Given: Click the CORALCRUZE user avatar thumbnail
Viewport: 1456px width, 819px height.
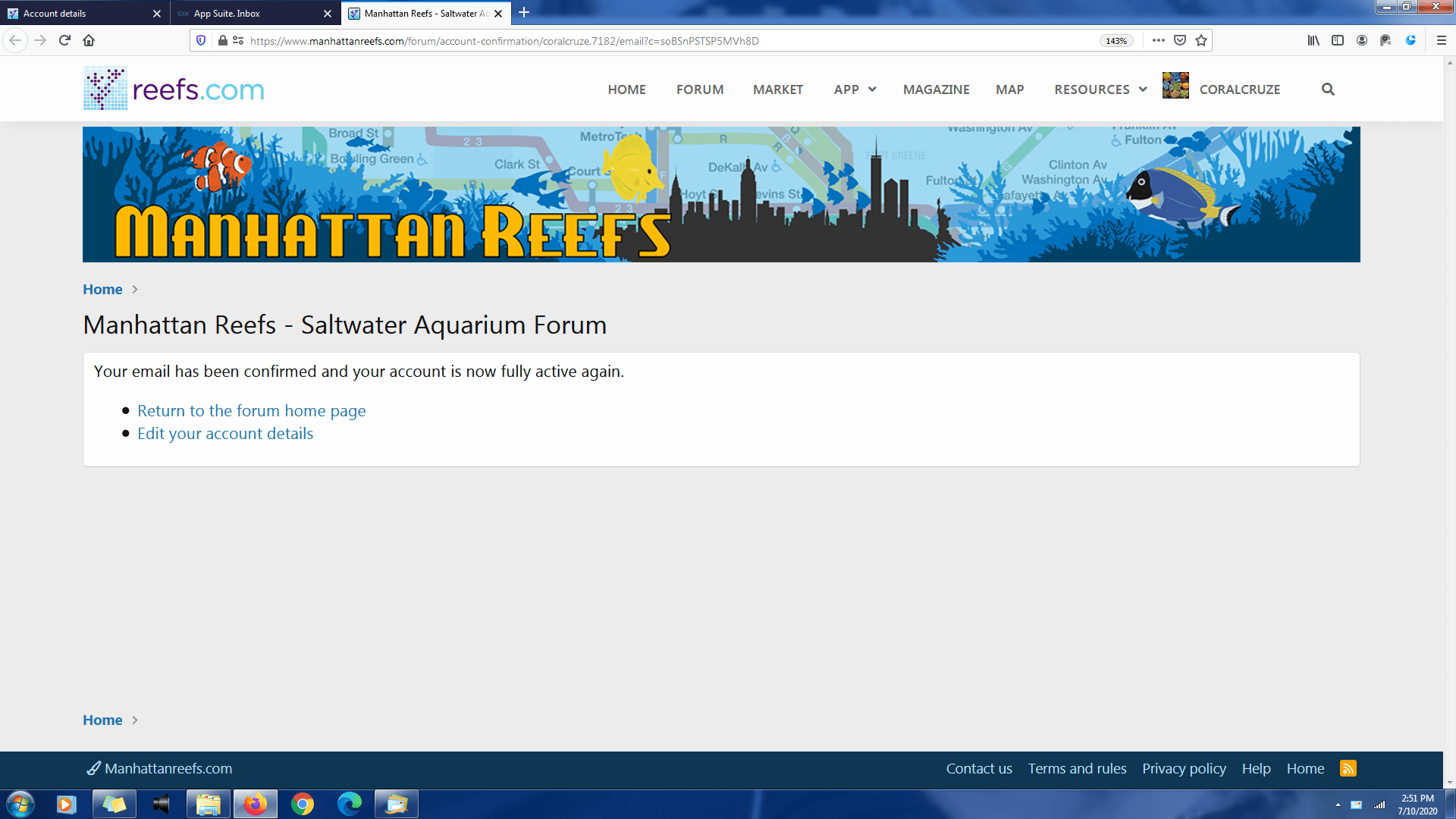Looking at the screenshot, I should (x=1175, y=86).
